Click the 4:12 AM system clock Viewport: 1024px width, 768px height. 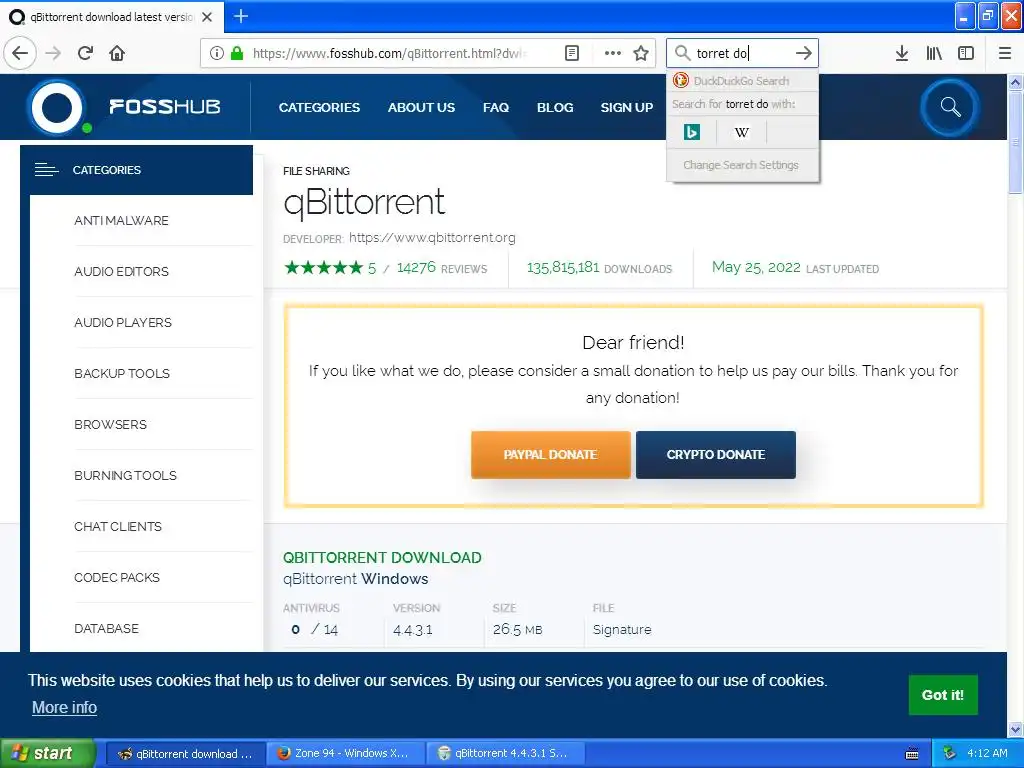point(987,754)
